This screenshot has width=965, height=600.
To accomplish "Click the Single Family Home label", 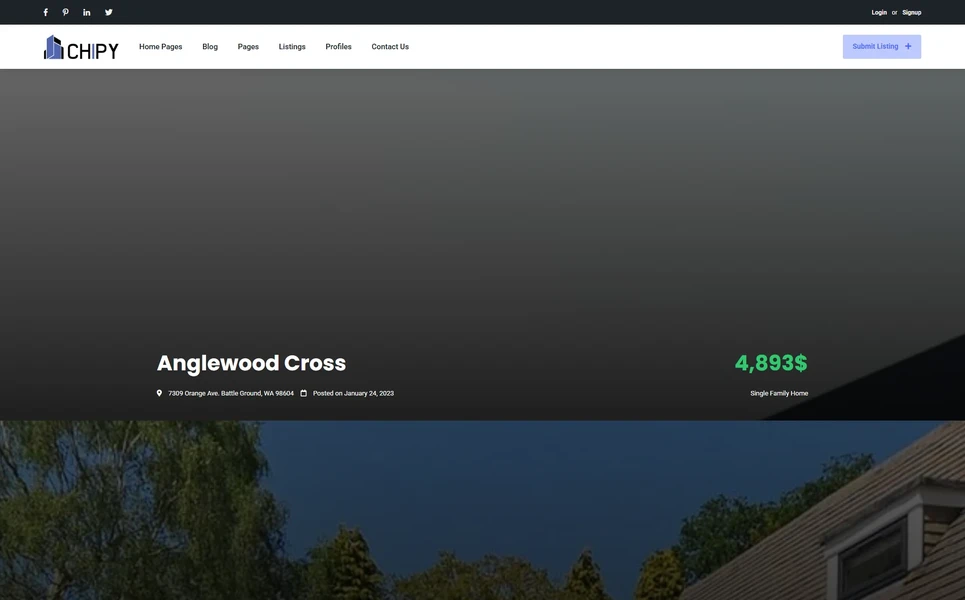I will tap(780, 393).
